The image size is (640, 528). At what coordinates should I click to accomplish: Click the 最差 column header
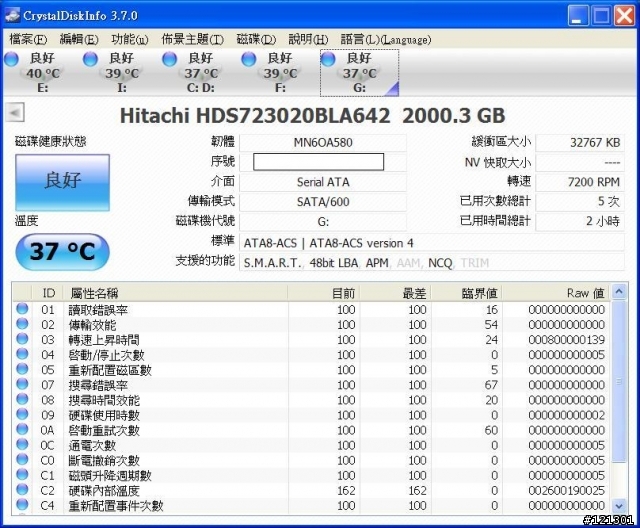pos(395,293)
